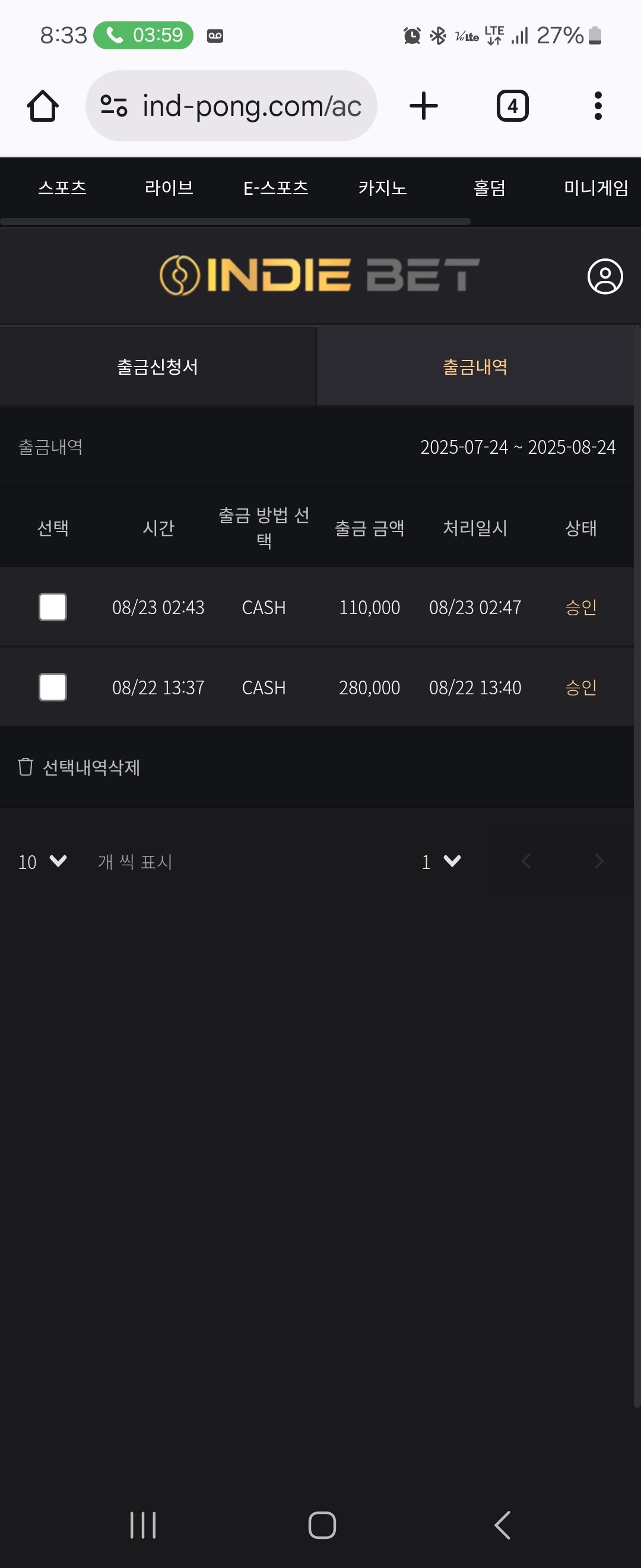The image size is (641, 1568).
Task: Open the 카지노 menu item
Action: coord(383,188)
